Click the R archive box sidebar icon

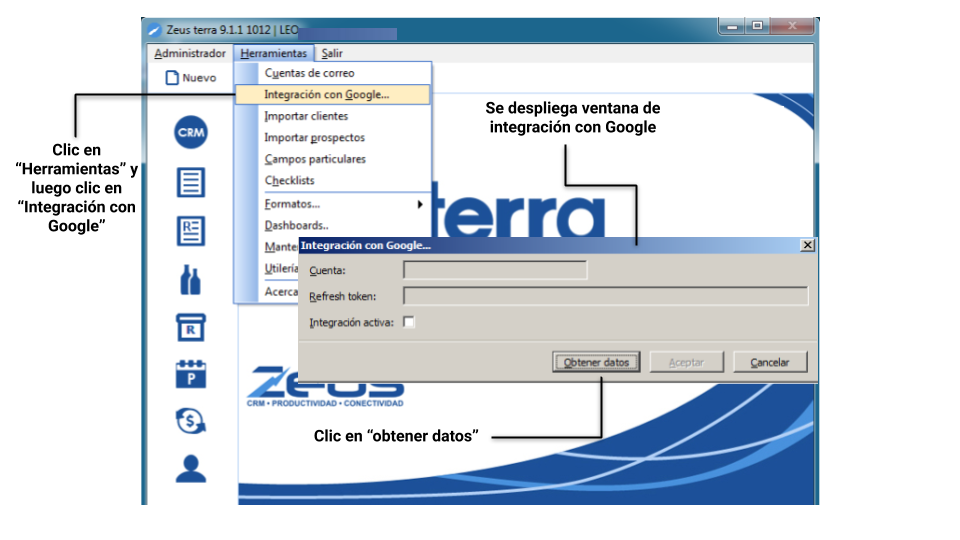point(191,328)
